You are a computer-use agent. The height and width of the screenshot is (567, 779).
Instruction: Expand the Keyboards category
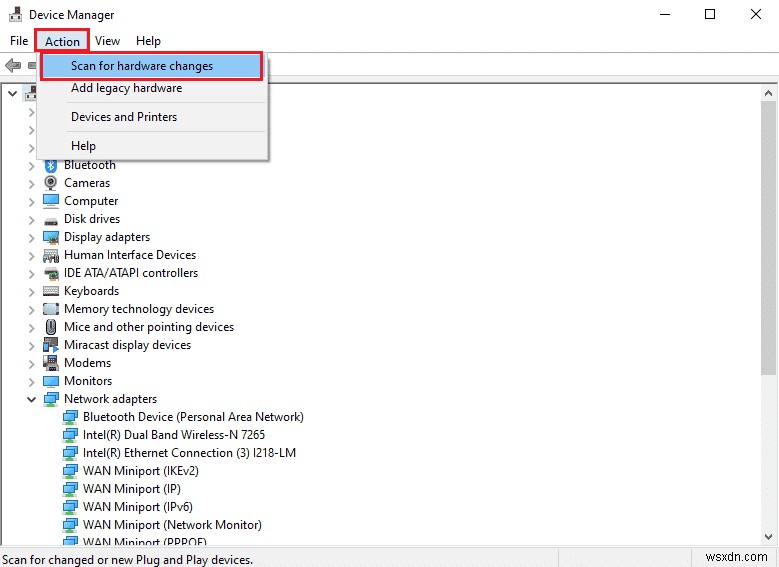pyautogui.click(x=31, y=292)
